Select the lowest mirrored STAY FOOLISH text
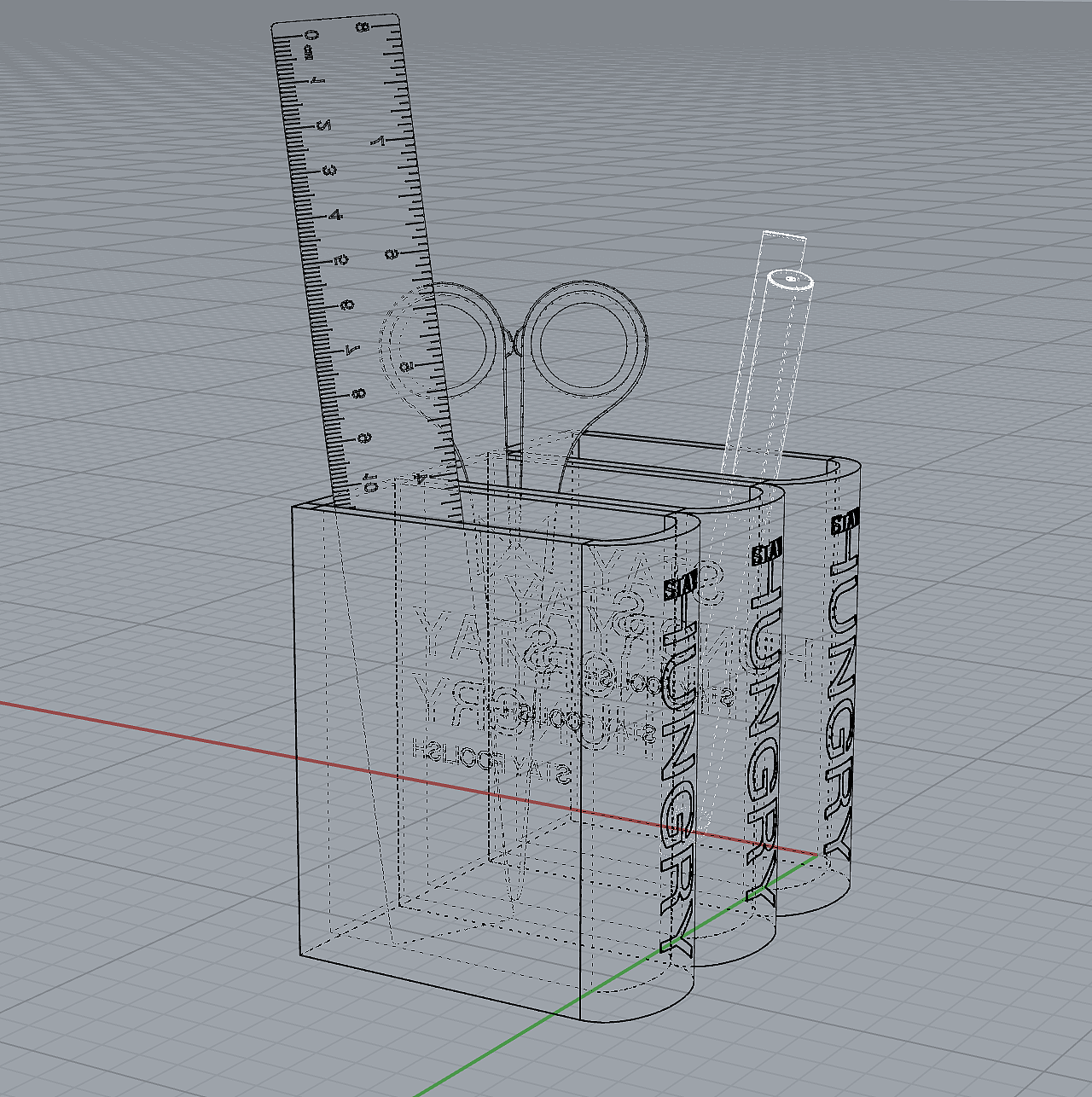The height and width of the screenshot is (1097, 1092). [491, 762]
